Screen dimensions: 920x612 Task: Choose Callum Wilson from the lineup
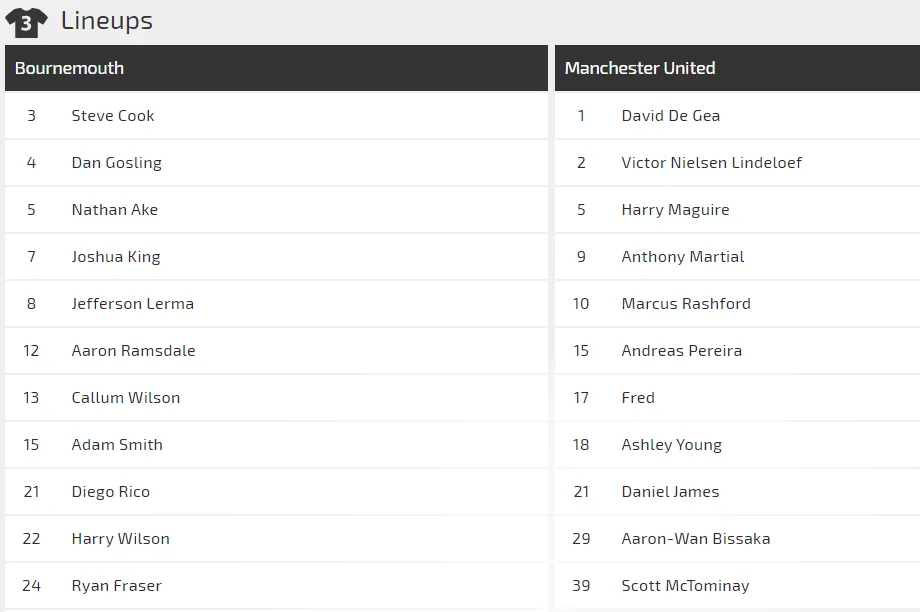[126, 398]
